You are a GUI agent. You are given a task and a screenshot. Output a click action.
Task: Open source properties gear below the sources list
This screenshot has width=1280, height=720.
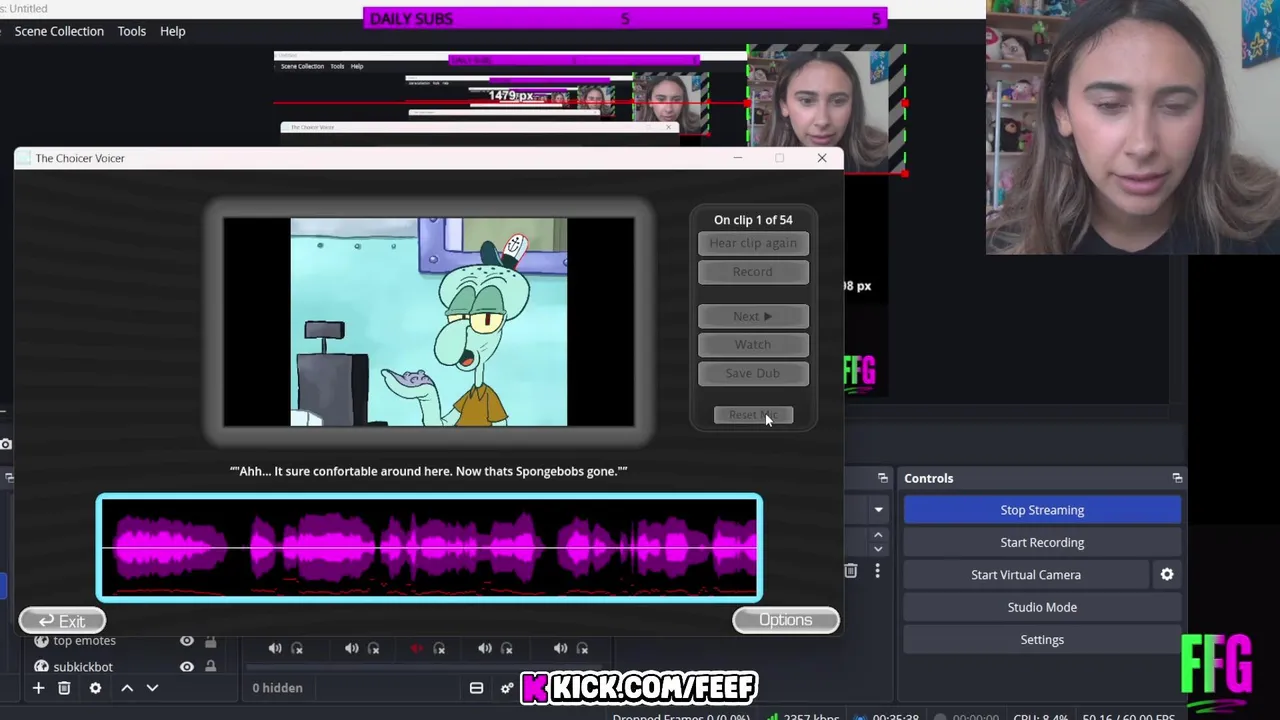click(95, 688)
